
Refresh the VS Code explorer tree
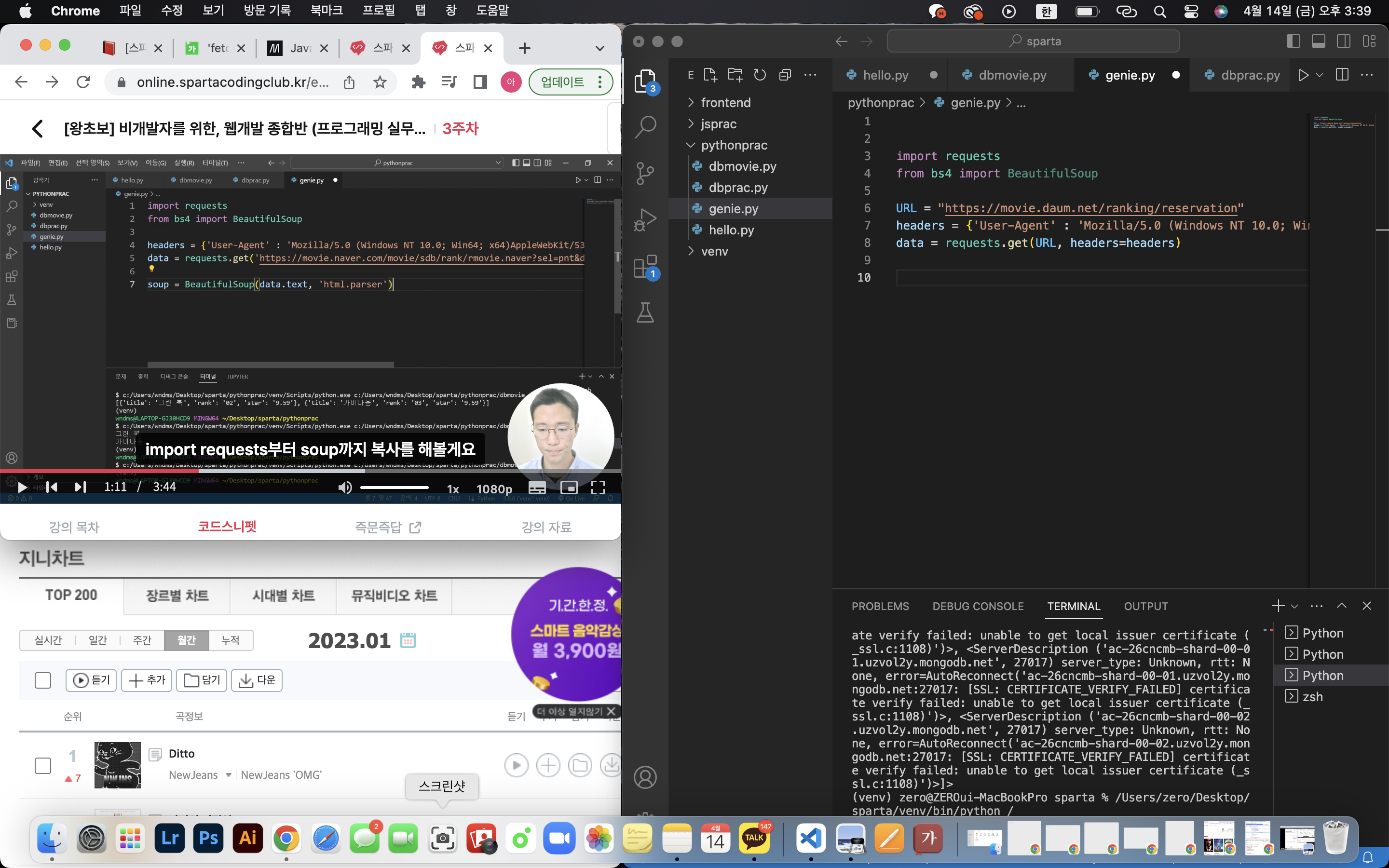click(760, 75)
